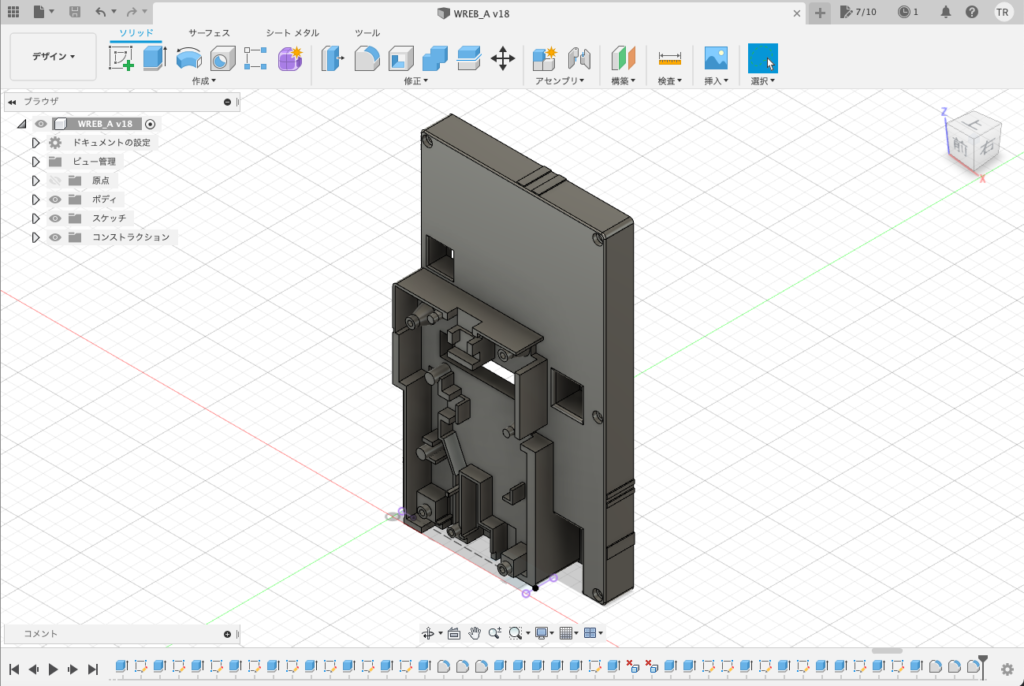
Task: Select the Pan hand tool
Action: pos(475,633)
